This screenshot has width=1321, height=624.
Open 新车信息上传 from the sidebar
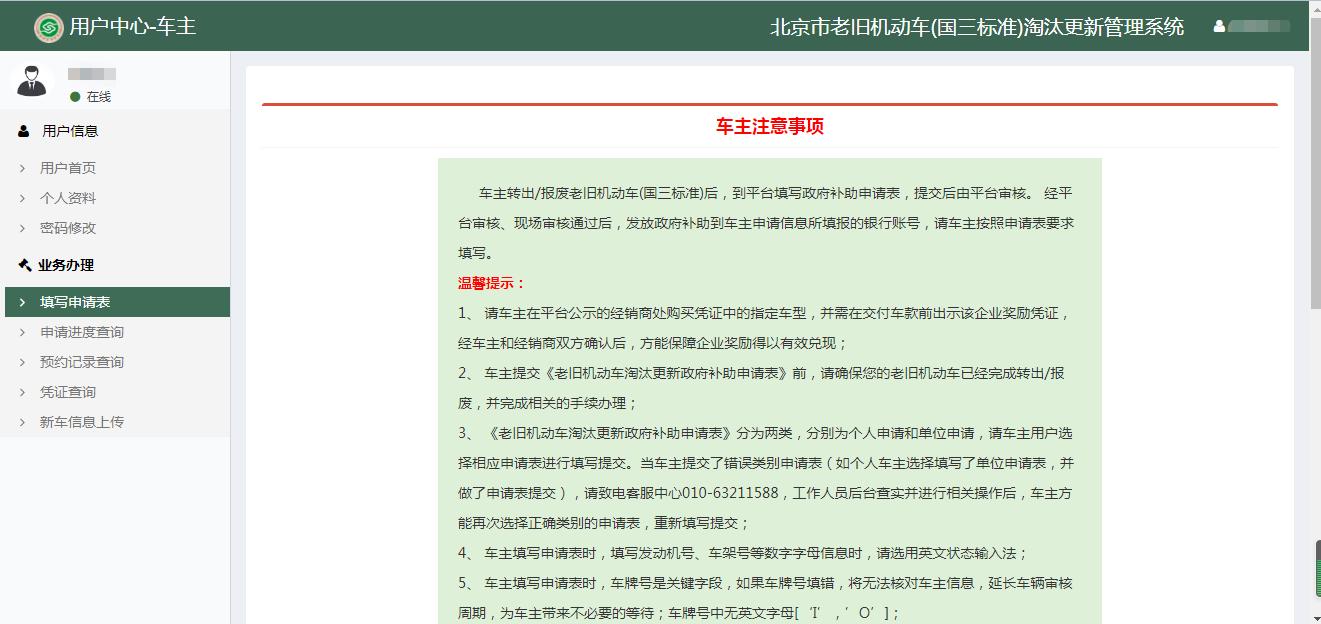pos(85,422)
